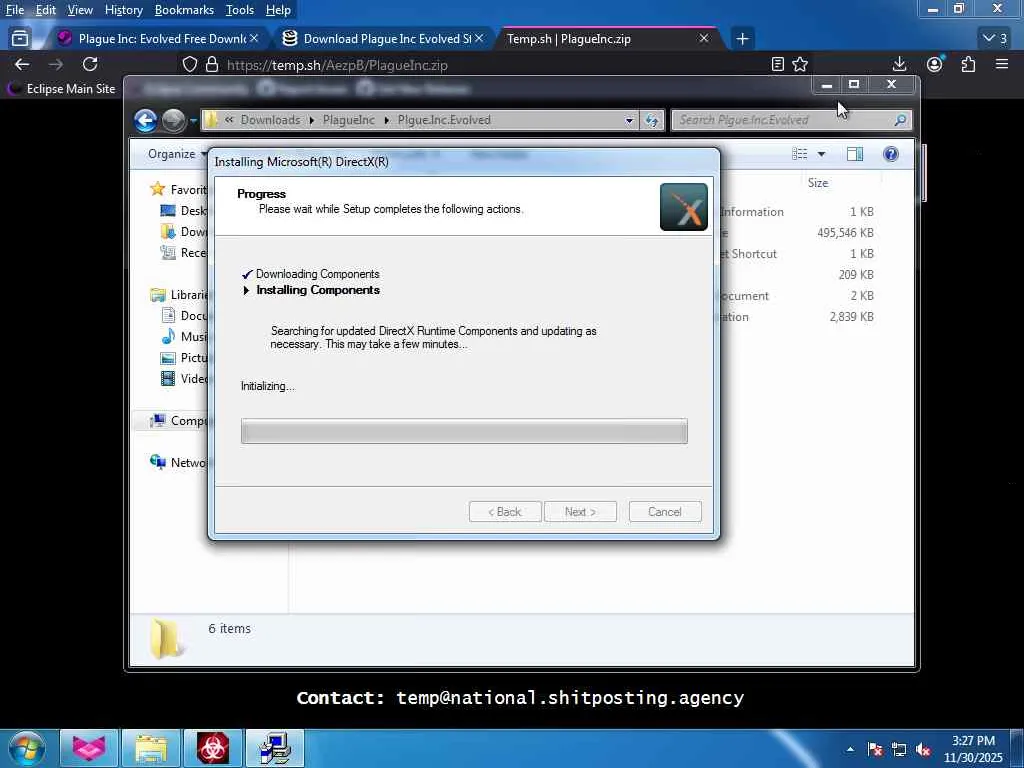Click Plgue.Inc.Evolved breadcrumb segment
This screenshot has height=768, width=1024.
point(444,120)
